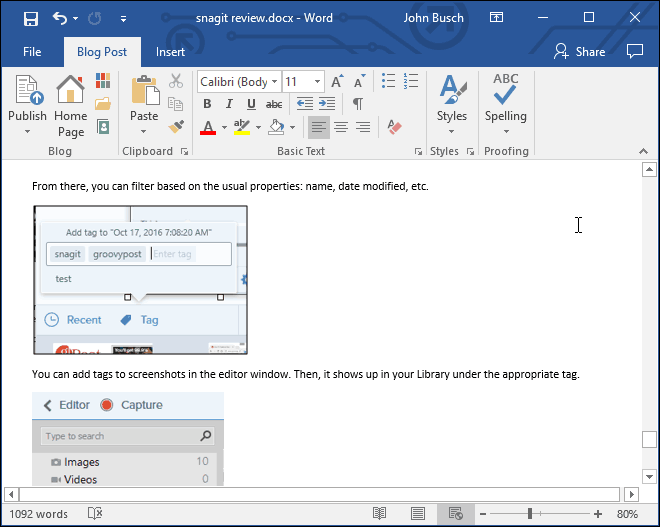
Task: Click the vertical scrollbar down arrow
Action: (649, 476)
